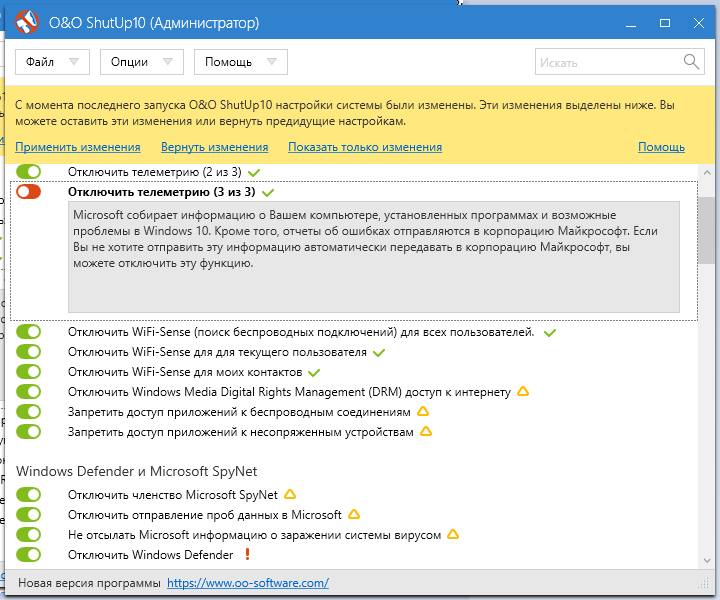This screenshot has width=720, height=600.
Task: Open the Опции menu
Action: click(x=142, y=62)
